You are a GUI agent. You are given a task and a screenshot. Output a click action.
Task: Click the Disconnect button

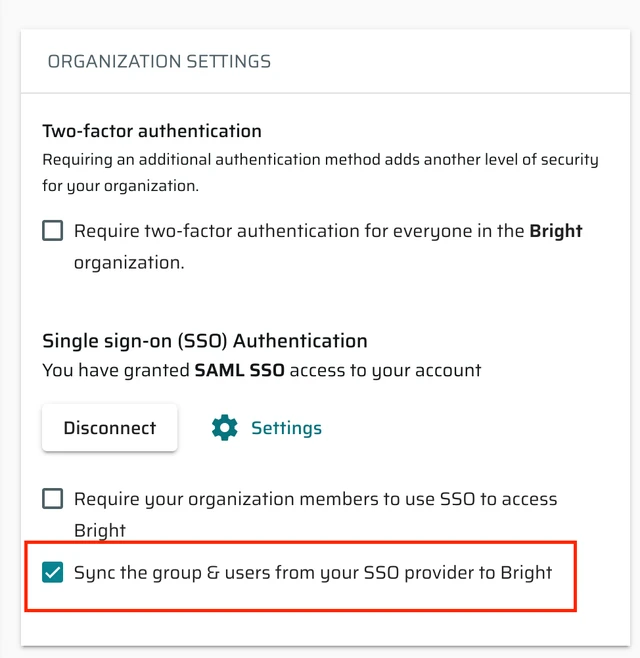[110, 428]
